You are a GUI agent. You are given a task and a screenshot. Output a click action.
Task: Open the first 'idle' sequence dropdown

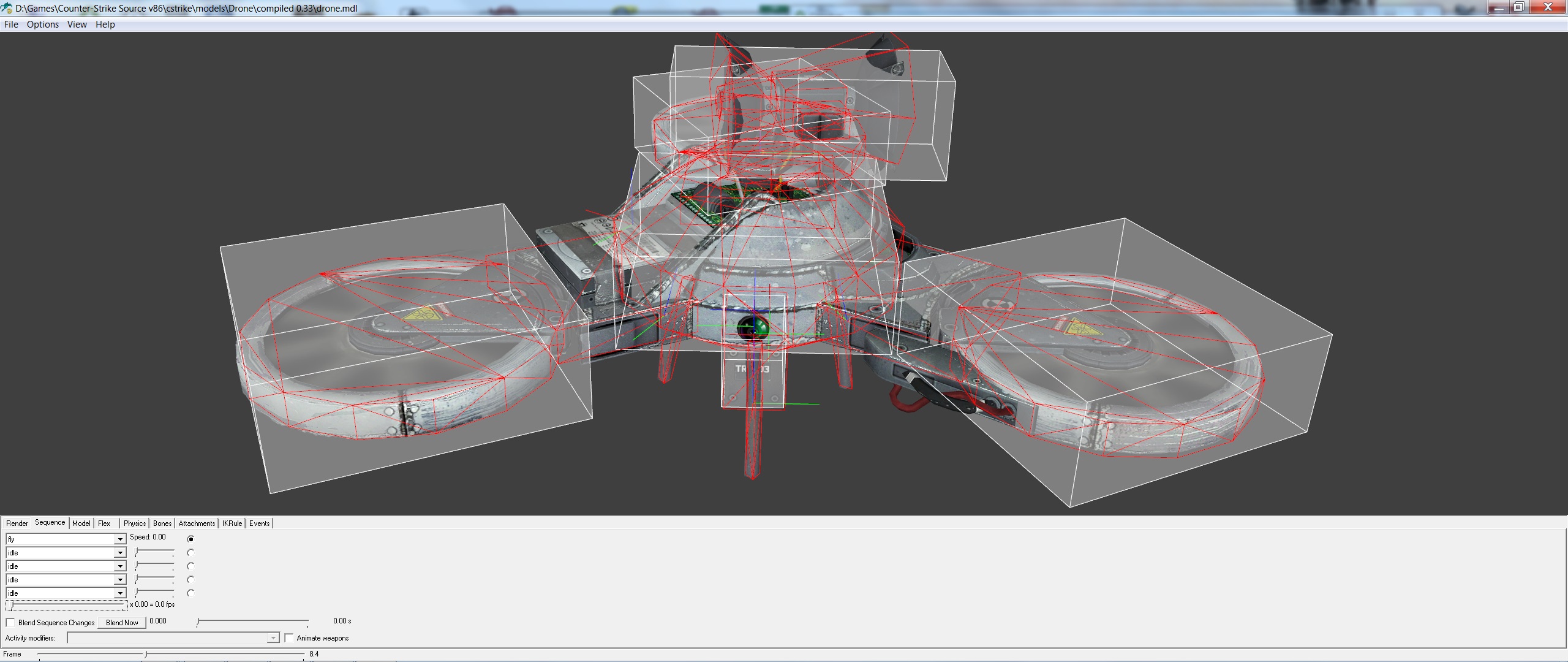click(66, 553)
